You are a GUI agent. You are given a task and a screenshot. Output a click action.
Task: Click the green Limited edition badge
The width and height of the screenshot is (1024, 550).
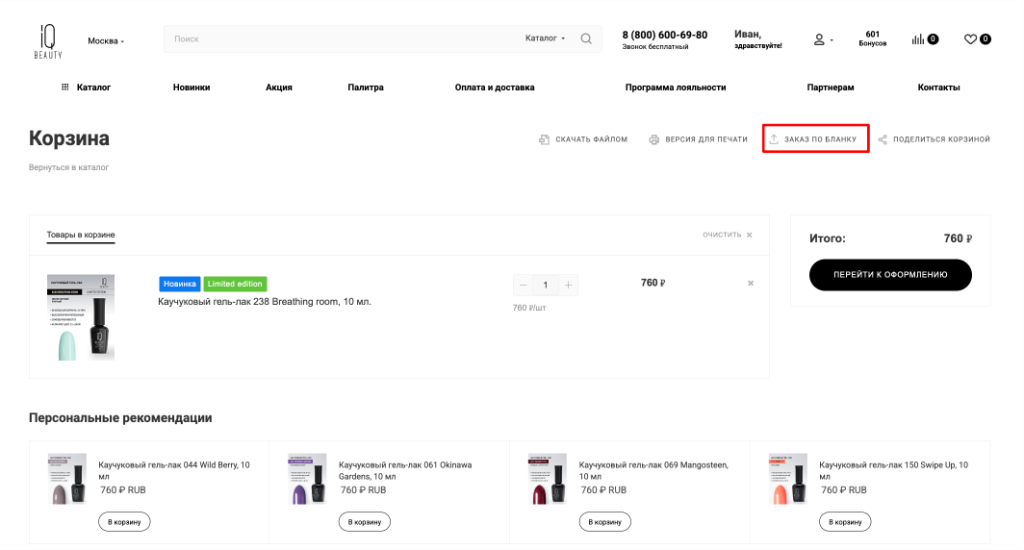pyautogui.click(x=235, y=283)
